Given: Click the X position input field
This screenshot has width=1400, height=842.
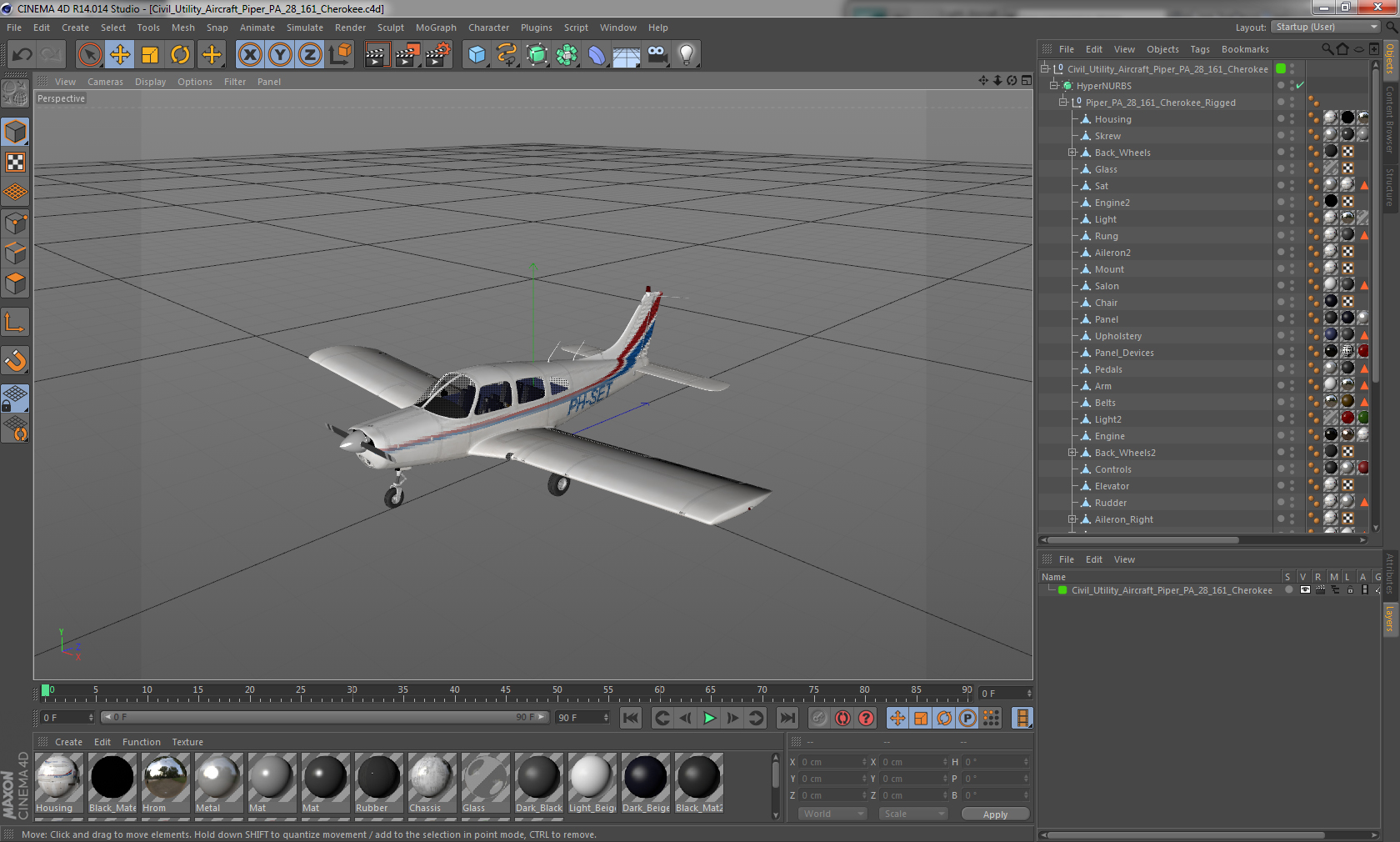Looking at the screenshot, I should click(833, 762).
